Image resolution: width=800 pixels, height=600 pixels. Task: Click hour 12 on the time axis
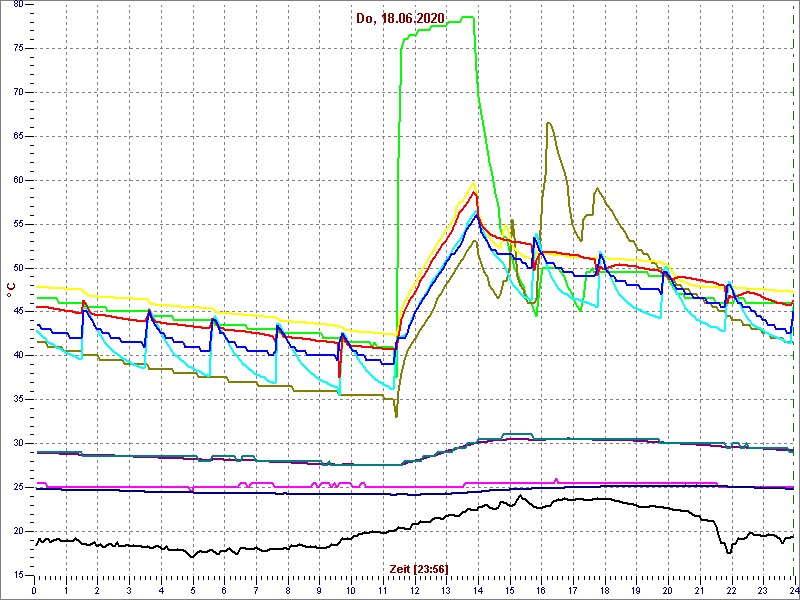pos(414,590)
